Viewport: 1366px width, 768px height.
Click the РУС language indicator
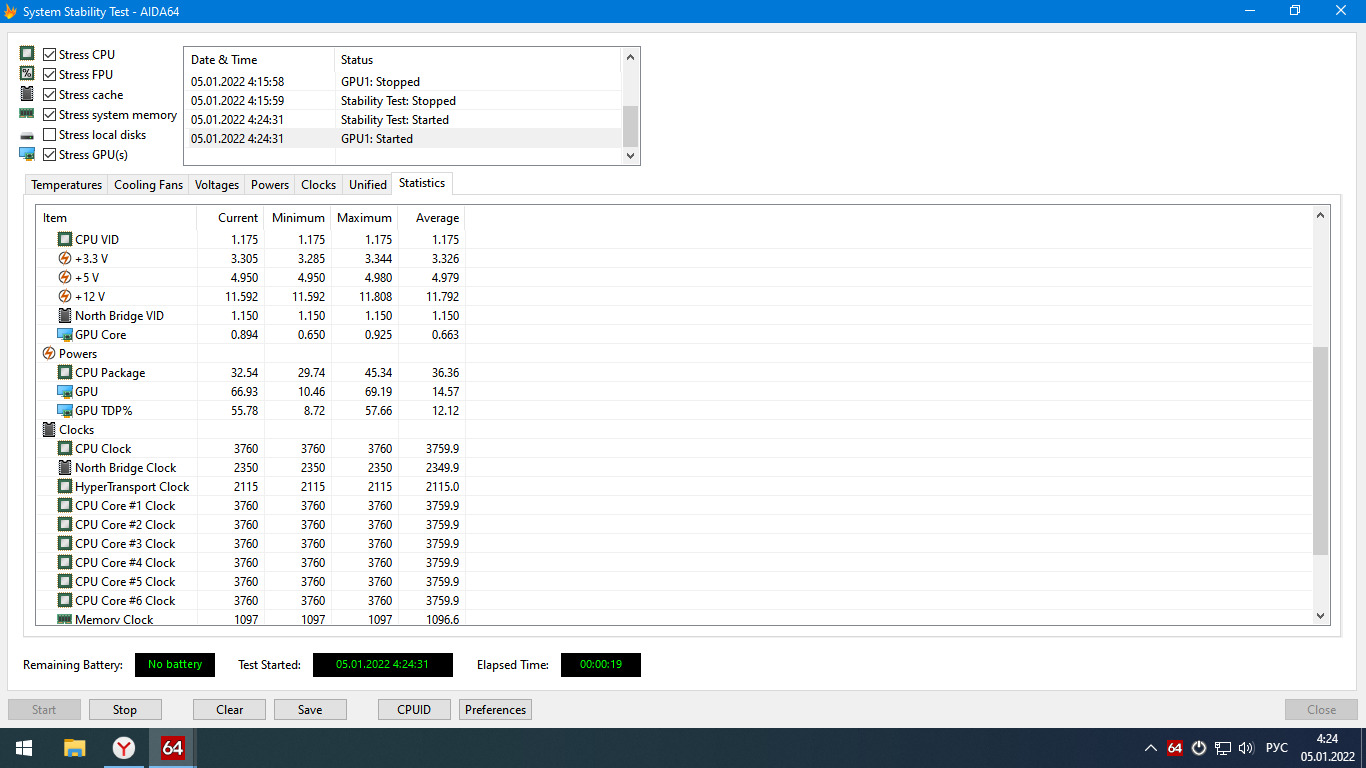click(1277, 748)
